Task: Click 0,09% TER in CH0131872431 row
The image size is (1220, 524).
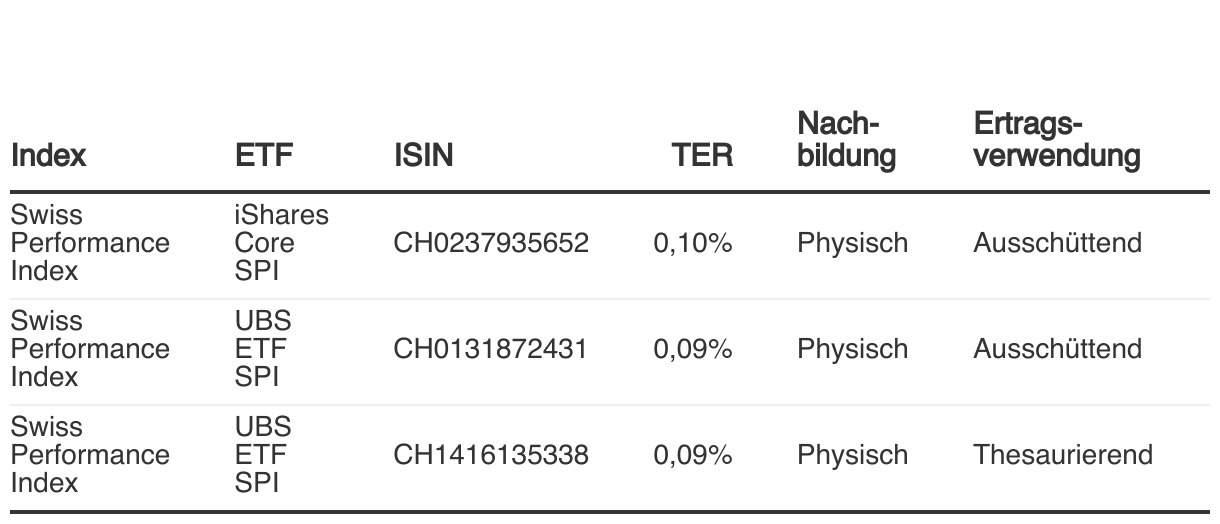Action: tap(693, 350)
